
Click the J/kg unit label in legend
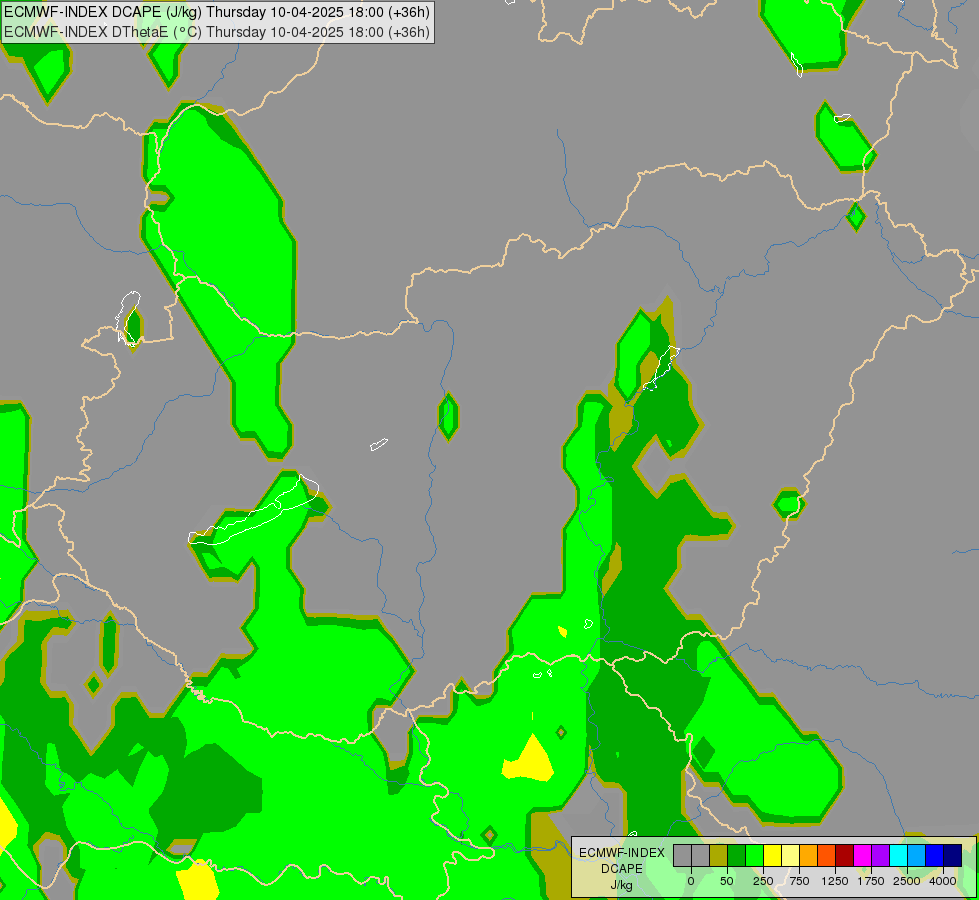tap(622, 885)
